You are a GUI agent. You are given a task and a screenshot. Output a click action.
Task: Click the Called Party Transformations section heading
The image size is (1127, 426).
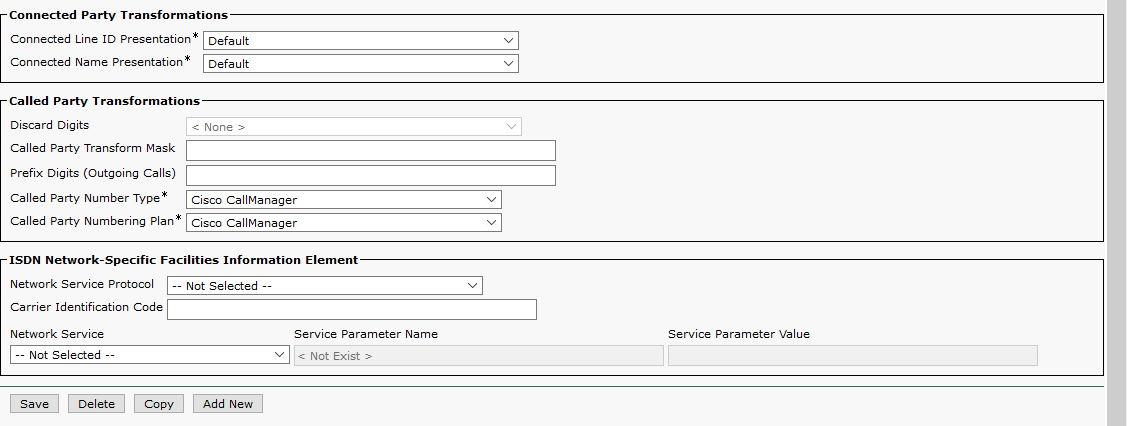pos(104,101)
